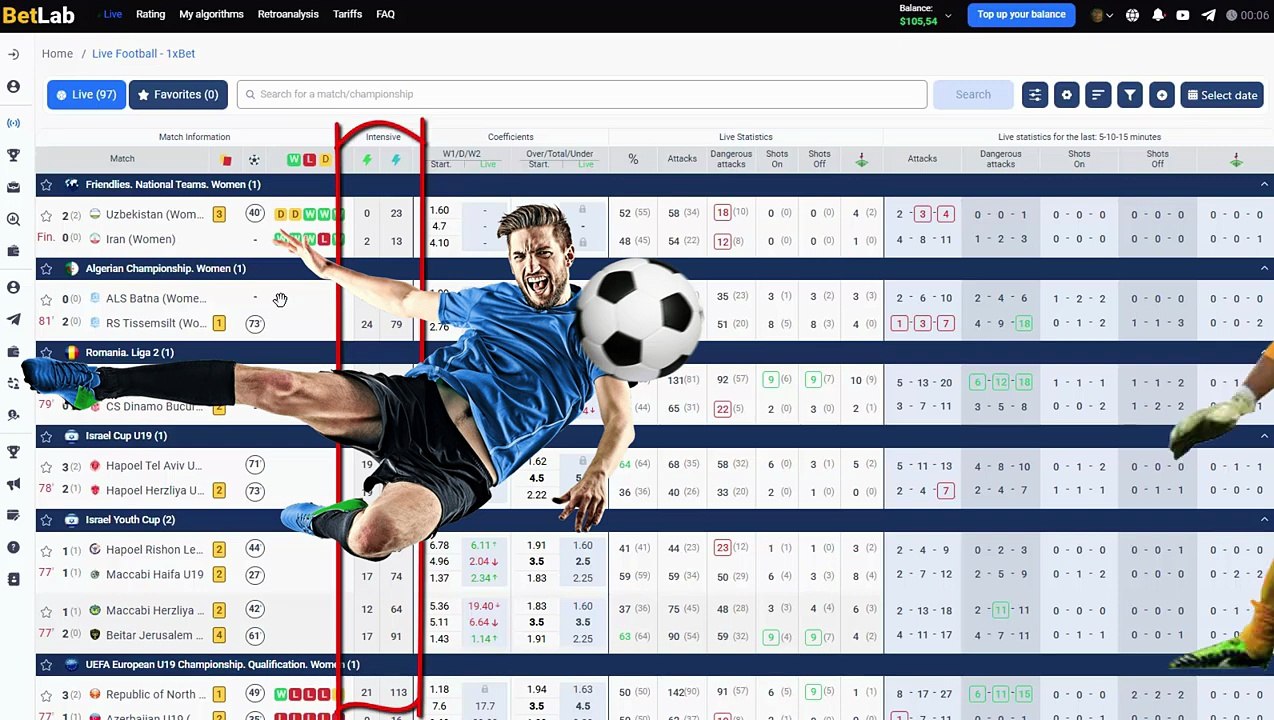Open Telegram link in header
This screenshot has width=1274, height=720.
point(1208,15)
